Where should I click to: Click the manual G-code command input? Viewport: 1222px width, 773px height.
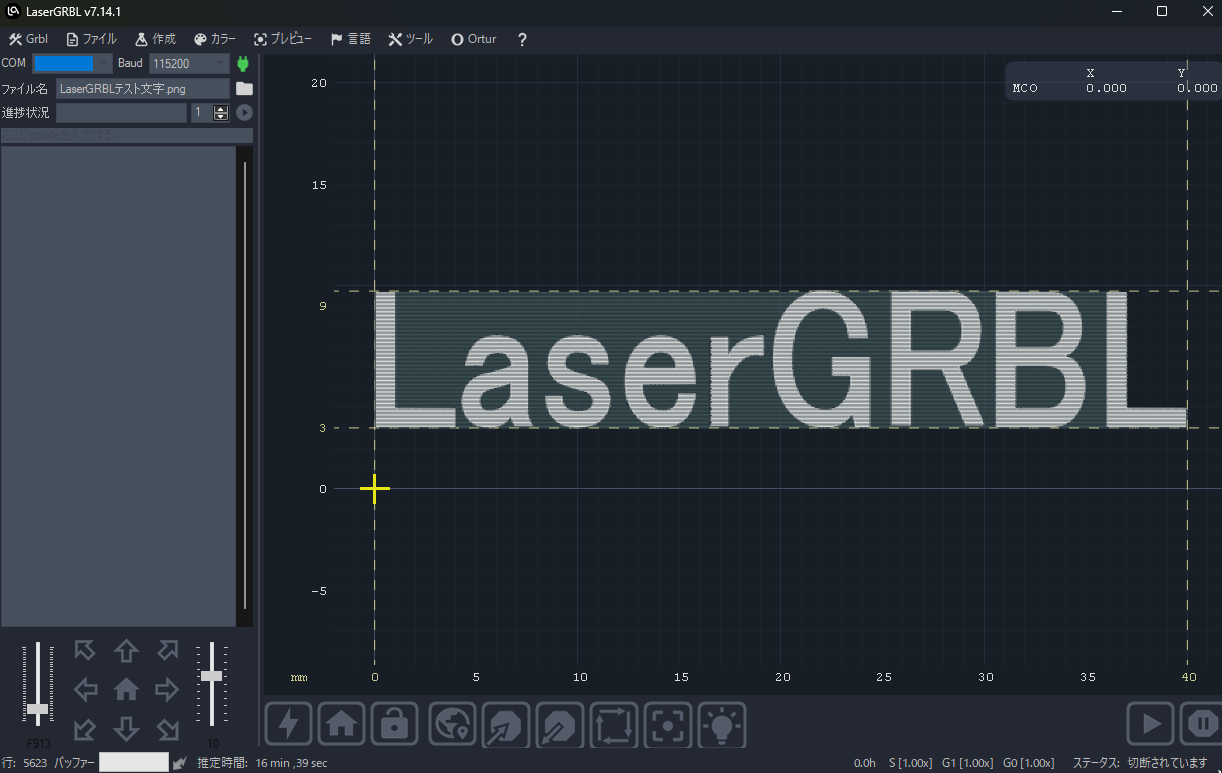coord(126,135)
